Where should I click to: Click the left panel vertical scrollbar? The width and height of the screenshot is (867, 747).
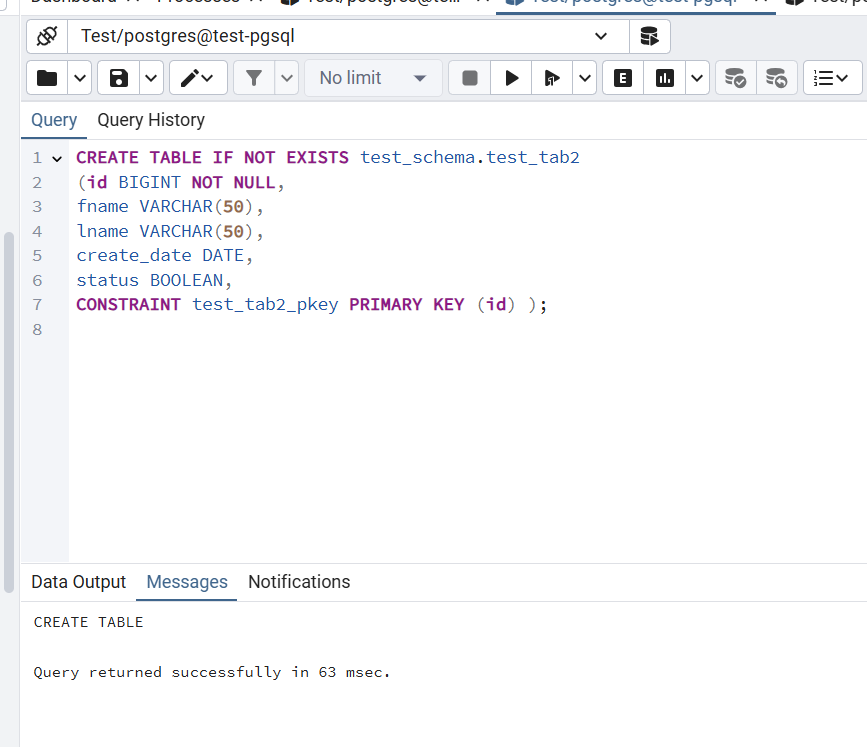(9, 412)
